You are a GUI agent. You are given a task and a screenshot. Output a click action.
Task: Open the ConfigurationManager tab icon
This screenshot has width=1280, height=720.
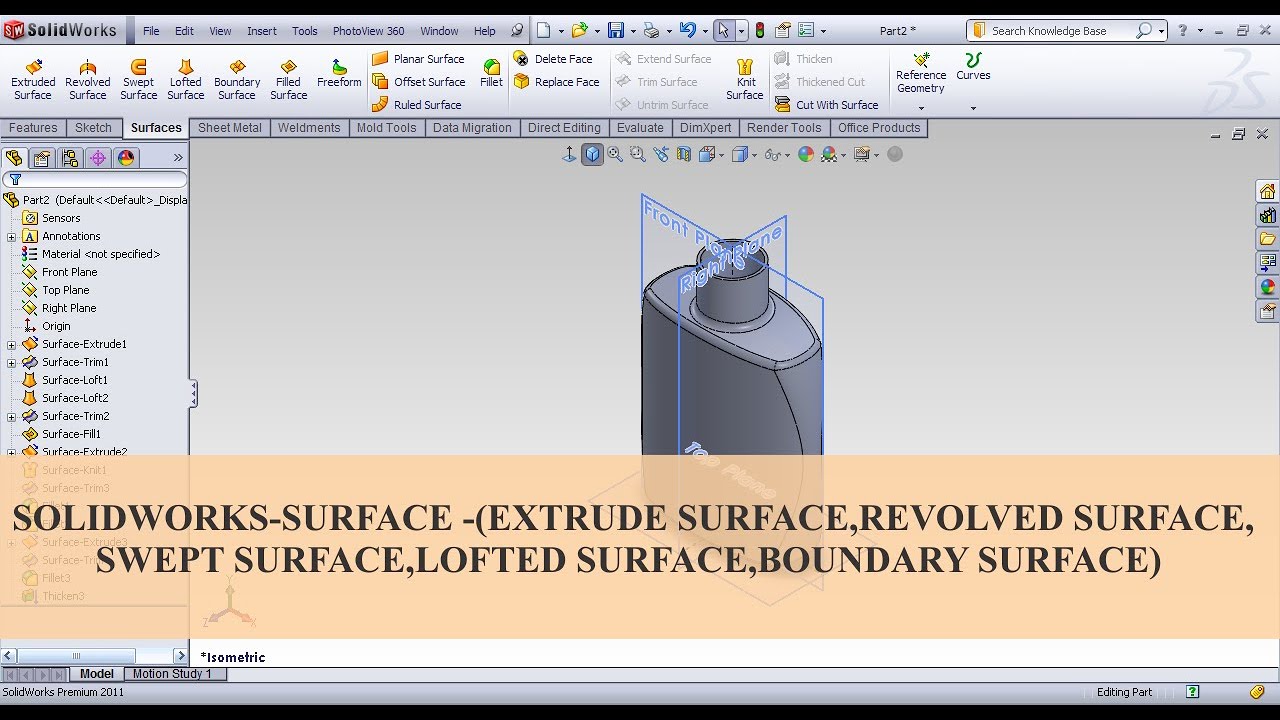point(70,158)
